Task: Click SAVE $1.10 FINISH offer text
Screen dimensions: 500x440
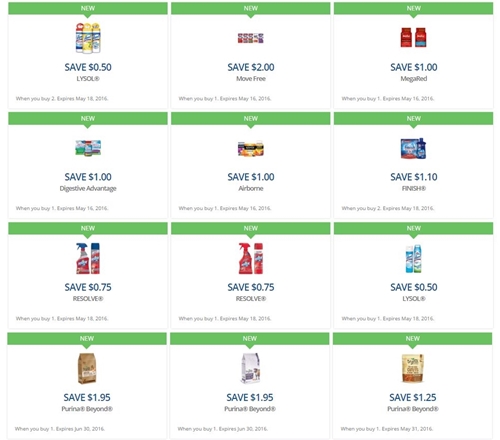Action: tap(414, 177)
